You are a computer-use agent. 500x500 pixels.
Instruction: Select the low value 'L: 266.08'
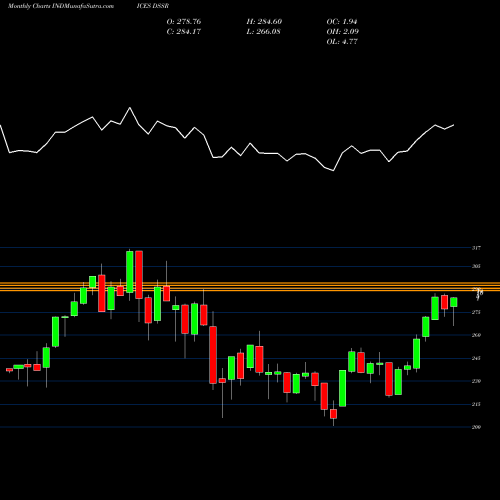263,32
